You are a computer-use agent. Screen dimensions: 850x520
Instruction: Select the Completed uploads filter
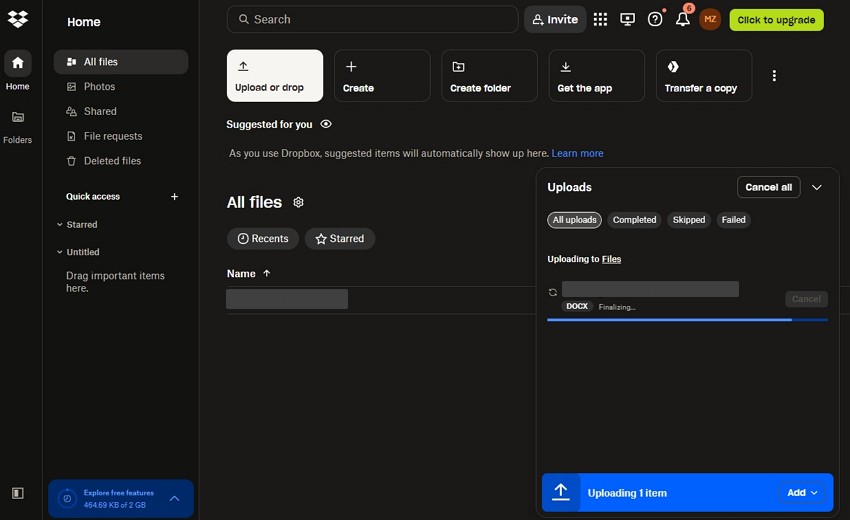point(634,220)
